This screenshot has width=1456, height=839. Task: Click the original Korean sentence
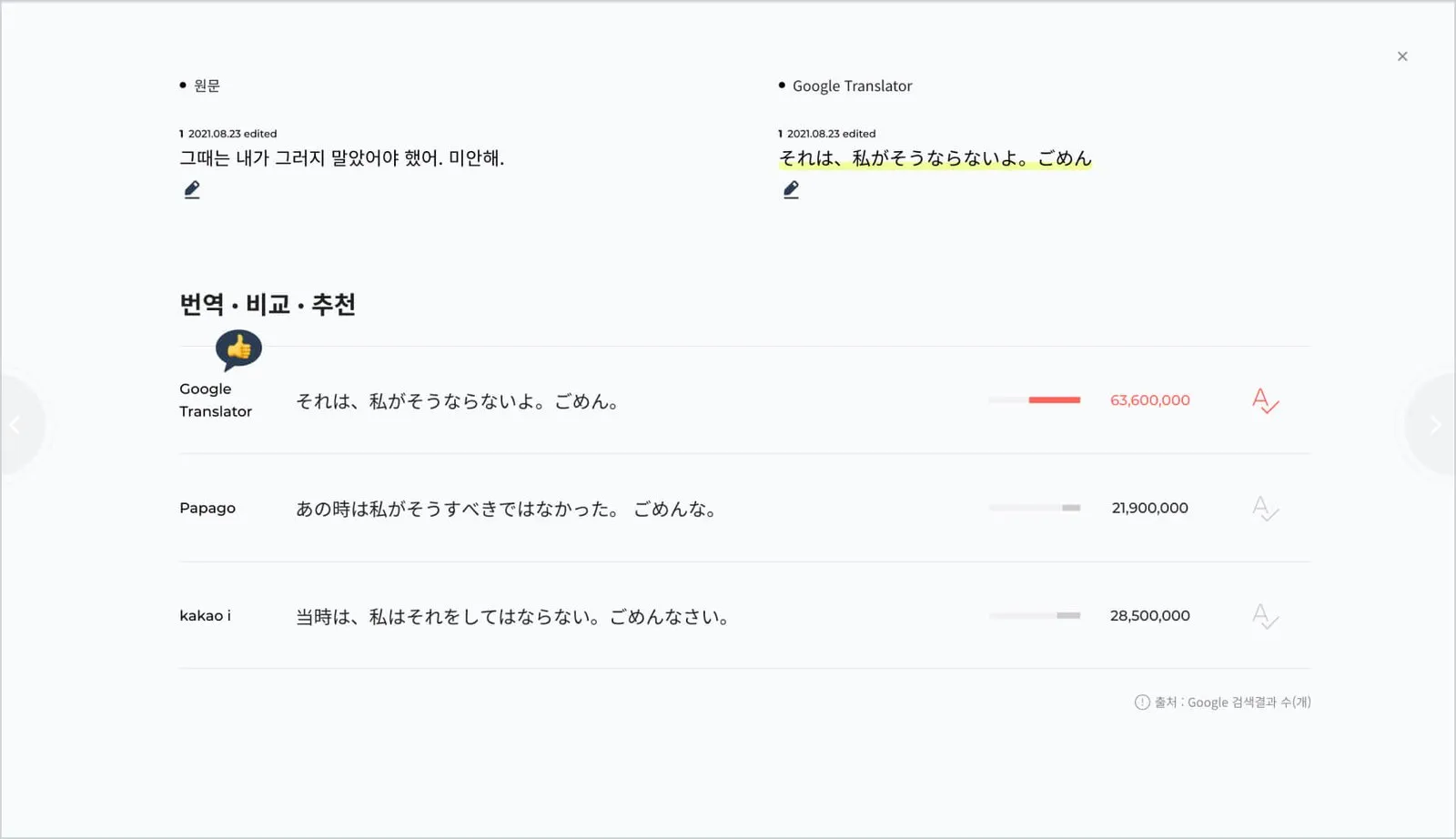pyautogui.click(x=341, y=158)
